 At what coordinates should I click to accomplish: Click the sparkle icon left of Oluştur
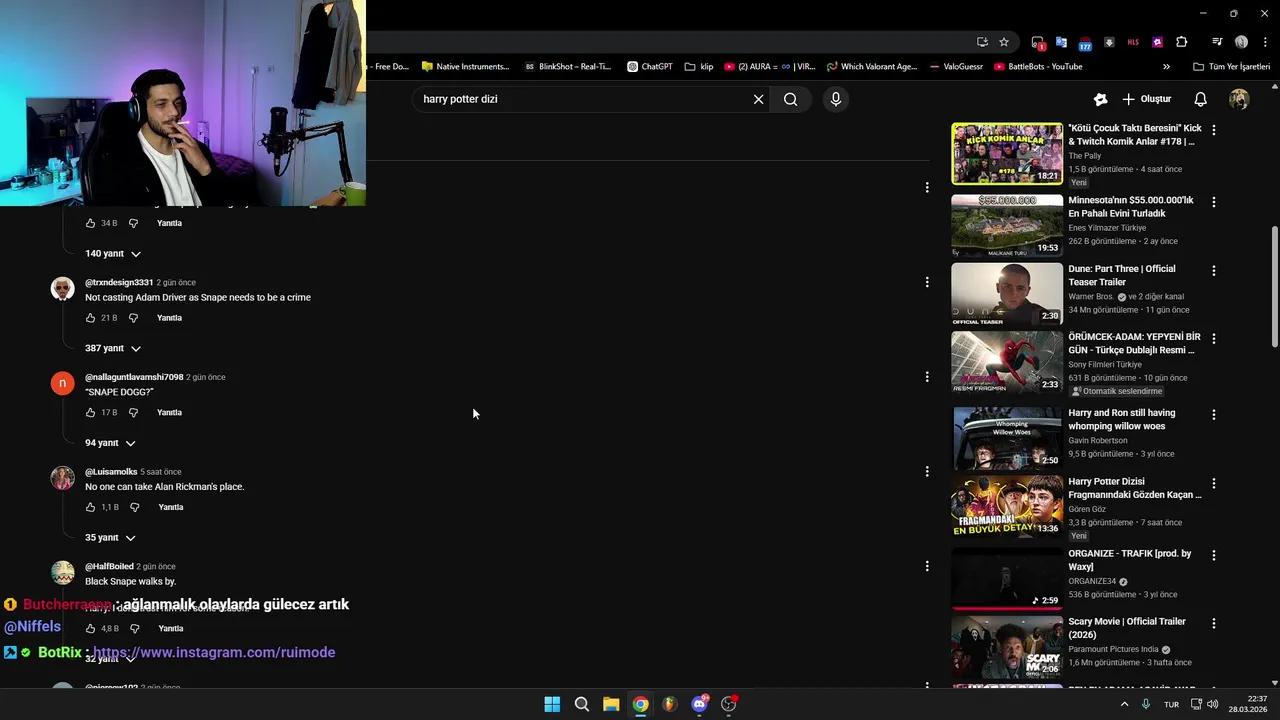tap(1100, 99)
